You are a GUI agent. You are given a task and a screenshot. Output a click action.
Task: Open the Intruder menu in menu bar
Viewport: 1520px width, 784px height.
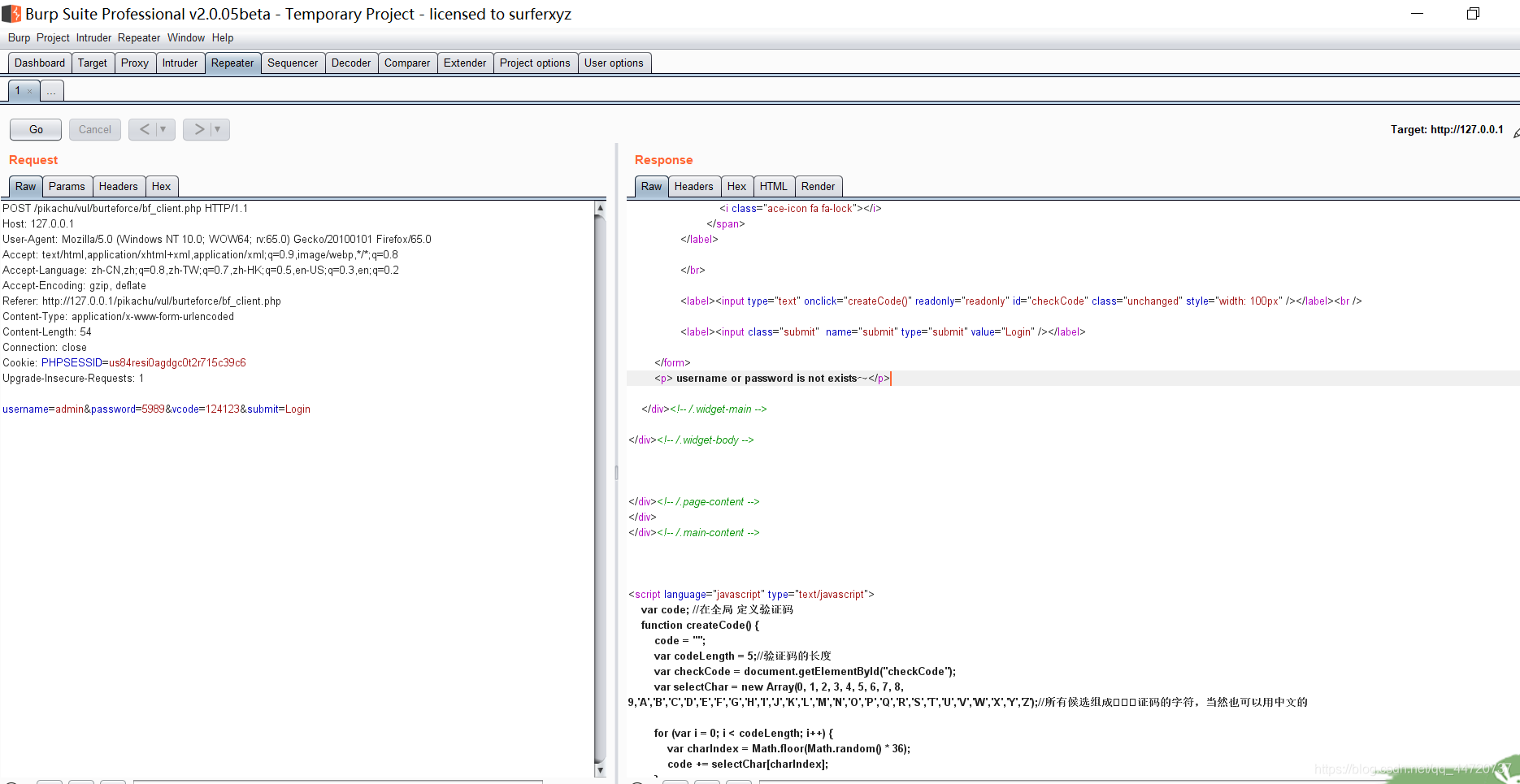point(93,37)
